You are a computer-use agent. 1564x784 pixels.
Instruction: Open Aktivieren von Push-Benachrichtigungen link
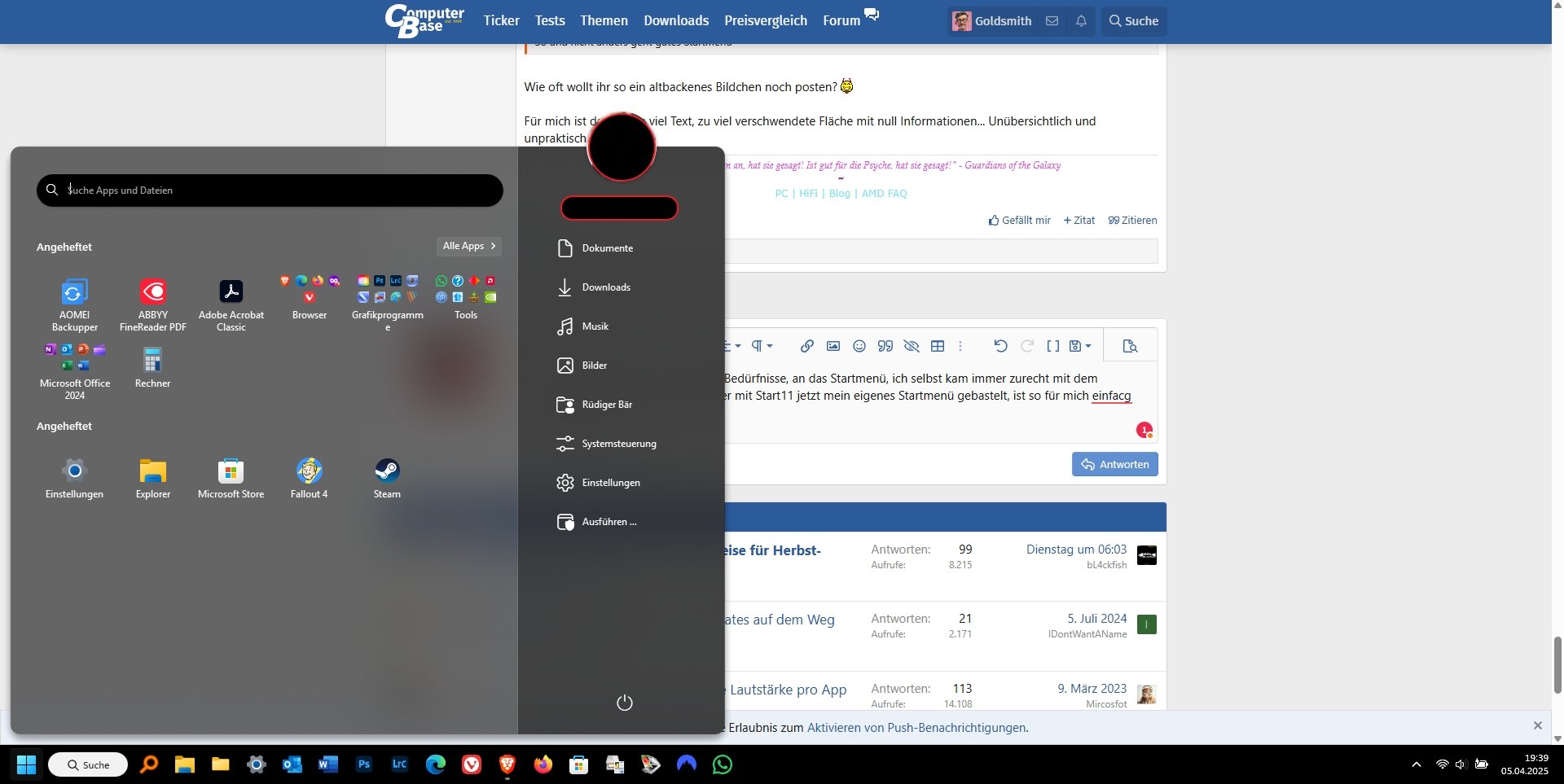(916, 728)
